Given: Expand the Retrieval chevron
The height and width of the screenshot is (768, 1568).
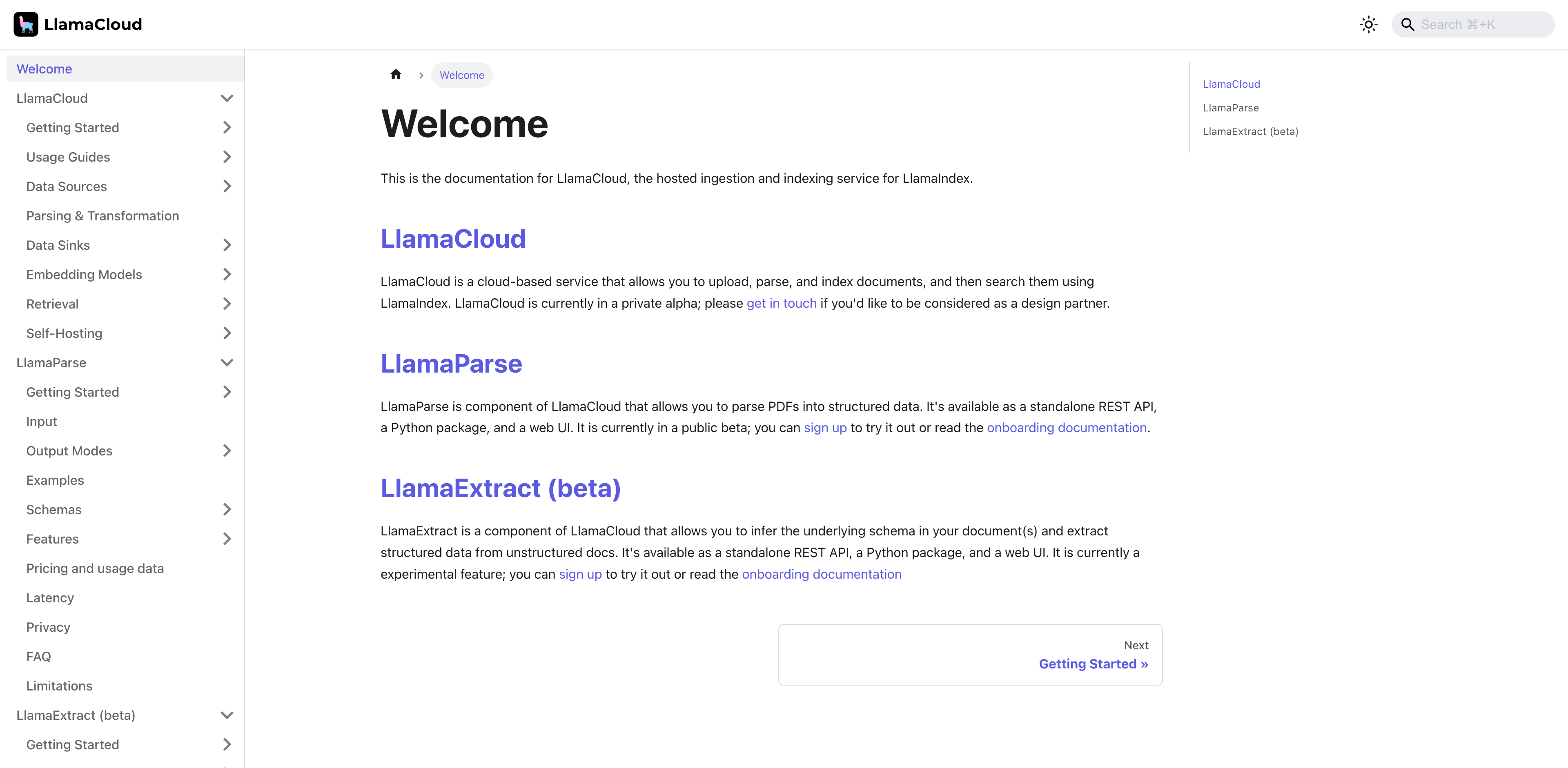Looking at the screenshot, I should pos(227,304).
